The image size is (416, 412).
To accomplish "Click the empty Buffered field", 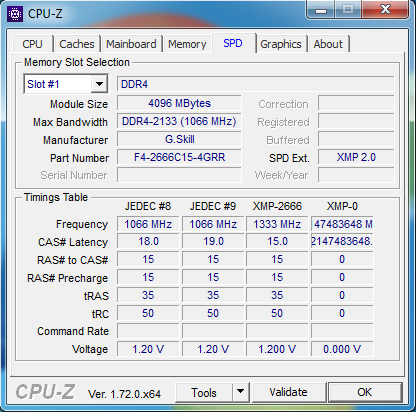I will (356, 139).
